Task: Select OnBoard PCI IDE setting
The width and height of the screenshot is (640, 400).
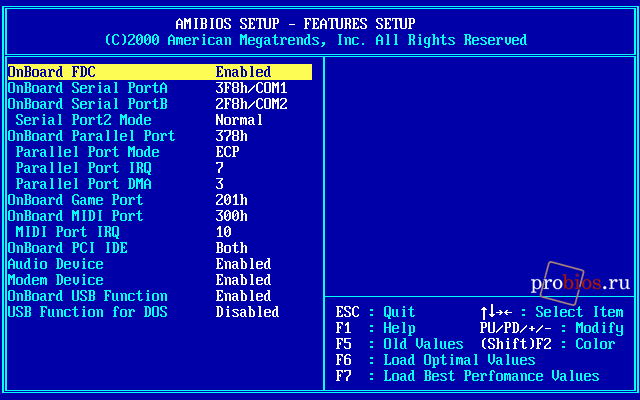Action: [67, 248]
